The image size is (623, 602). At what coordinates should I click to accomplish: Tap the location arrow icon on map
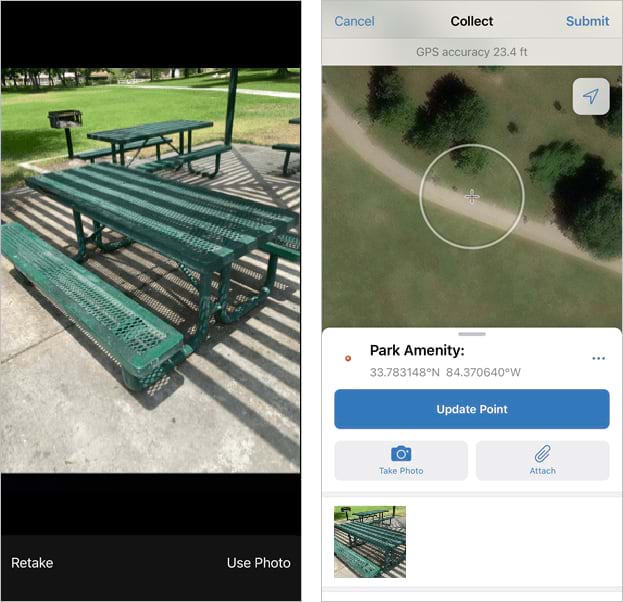click(591, 96)
